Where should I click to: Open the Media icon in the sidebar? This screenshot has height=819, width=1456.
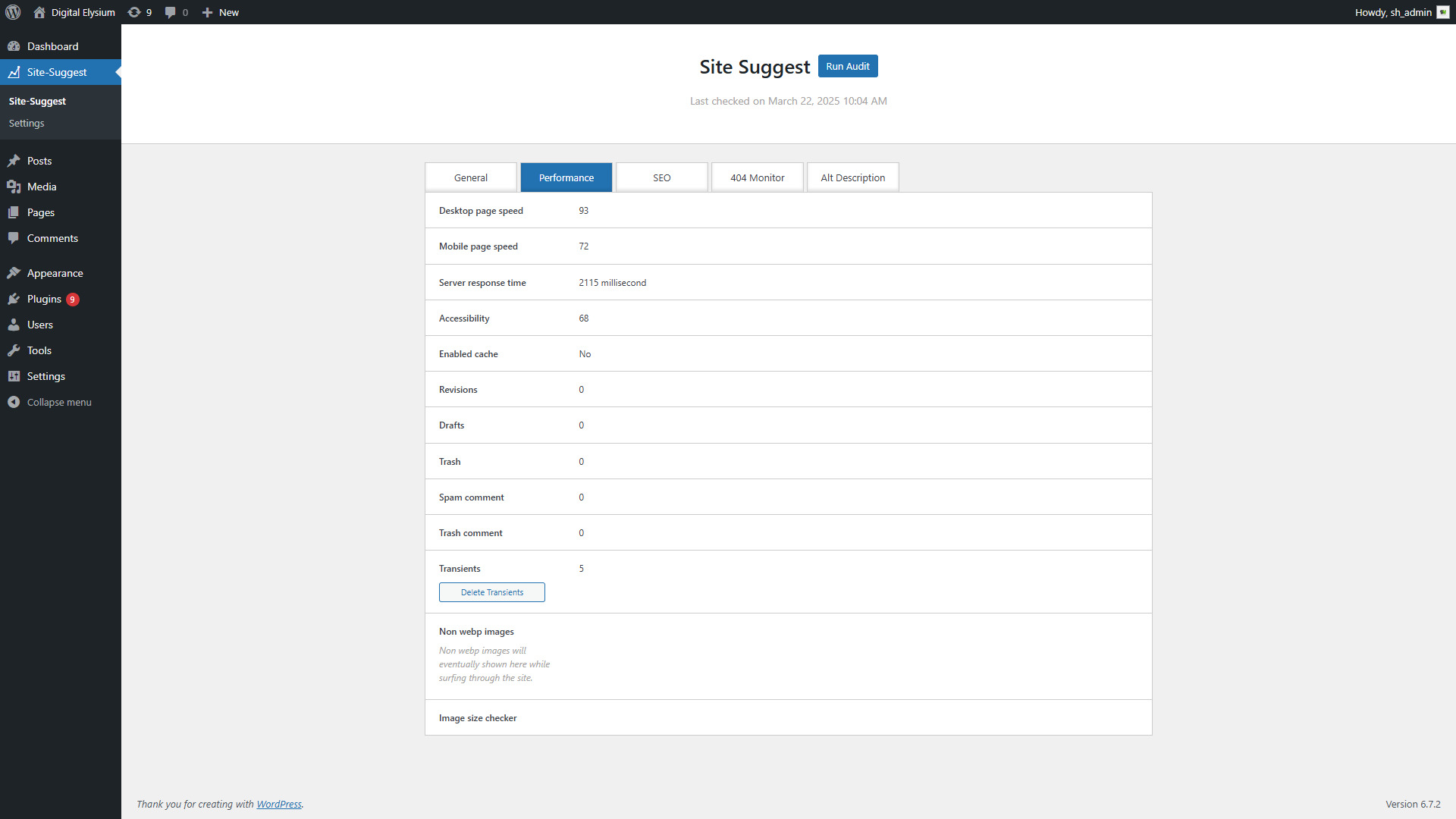click(x=14, y=187)
